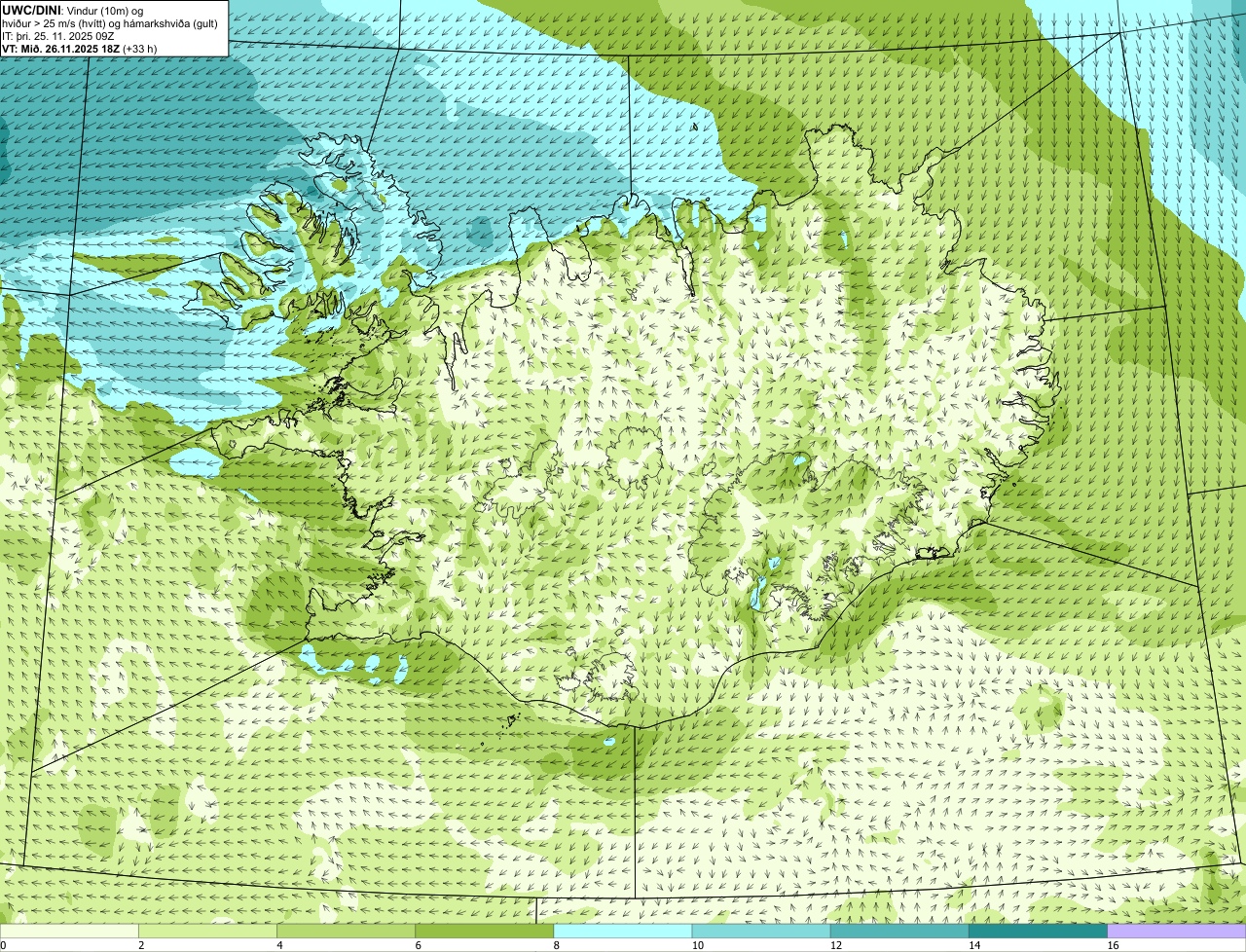Click the scale label "10" on the colorbar
The height and width of the screenshot is (952, 1246).
[x=697, y=945]
